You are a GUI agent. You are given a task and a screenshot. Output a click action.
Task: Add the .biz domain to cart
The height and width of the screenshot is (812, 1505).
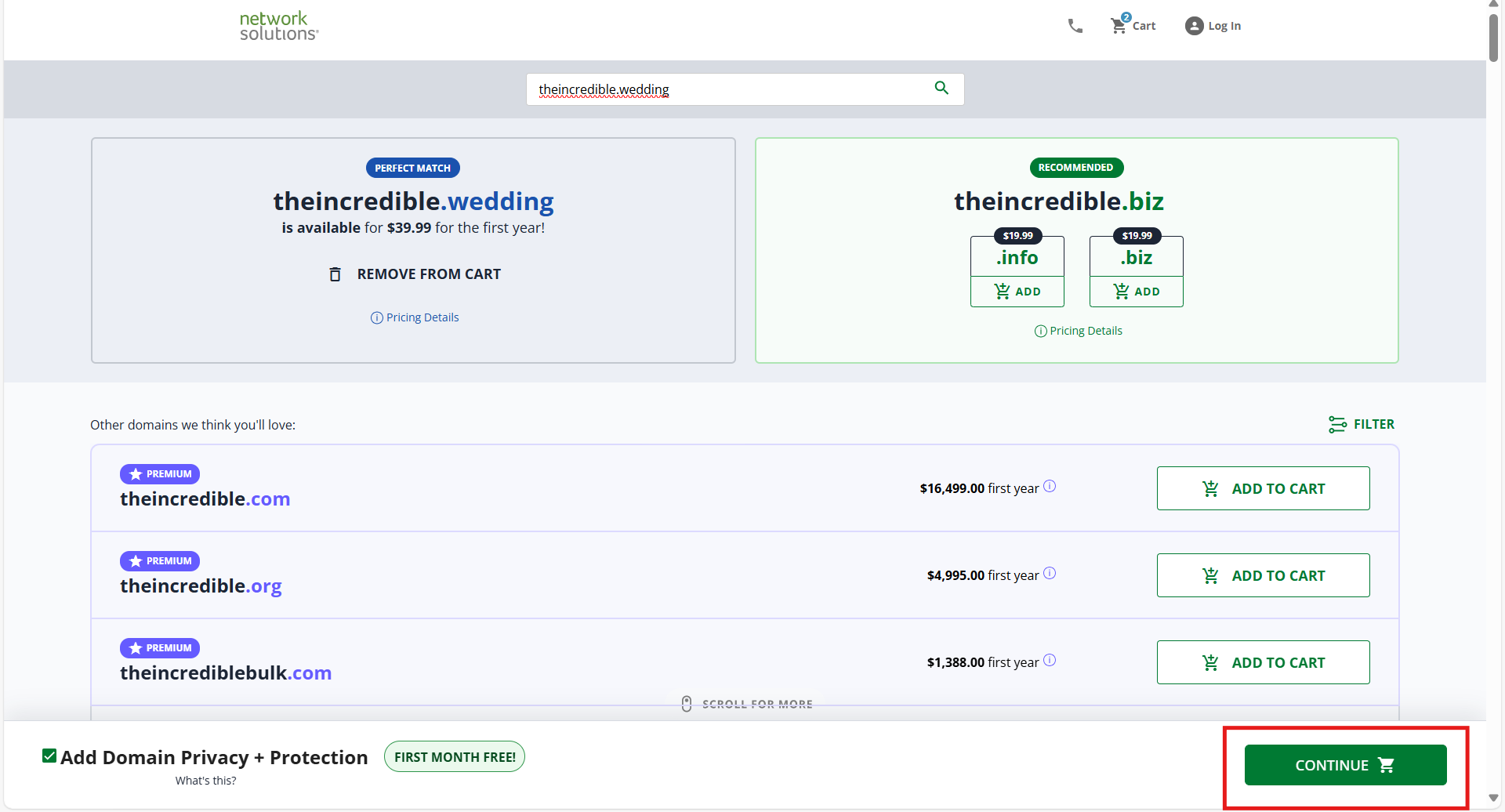(1137, 292)
